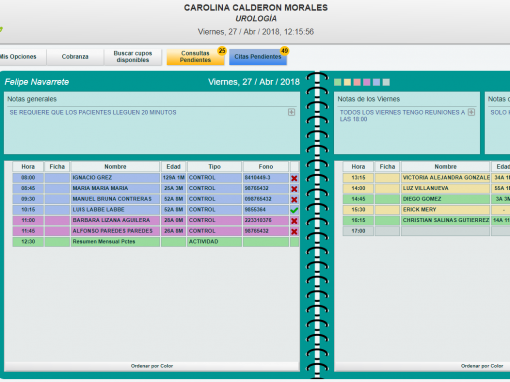Open the 12:30 Resumen Mensual Pctes activity
The height and width of the screenshot is (382, 510).
[x=155, y=242]
